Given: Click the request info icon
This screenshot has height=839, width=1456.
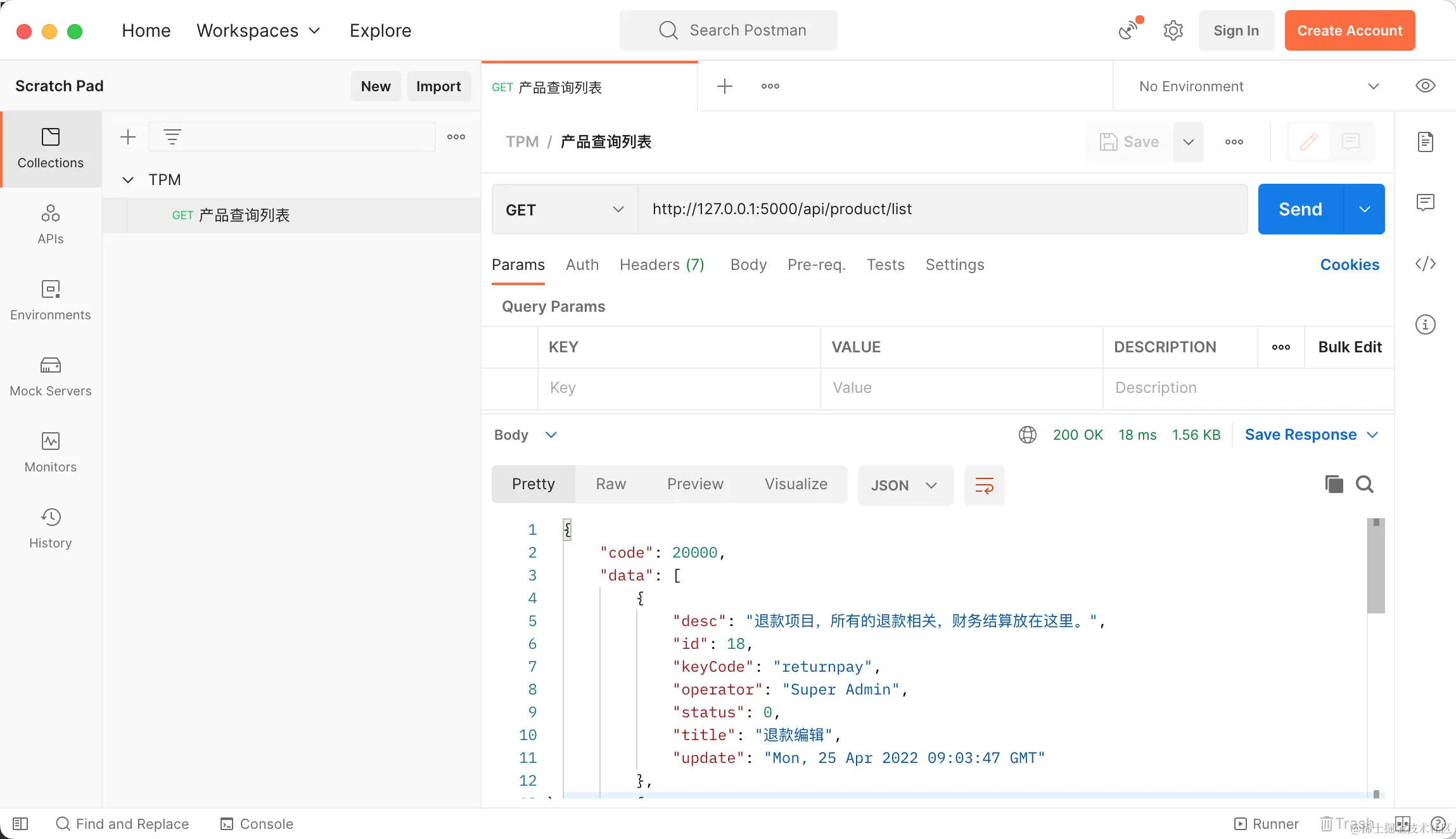Looking at the screenshot, I should click(x=1425, y=324).
